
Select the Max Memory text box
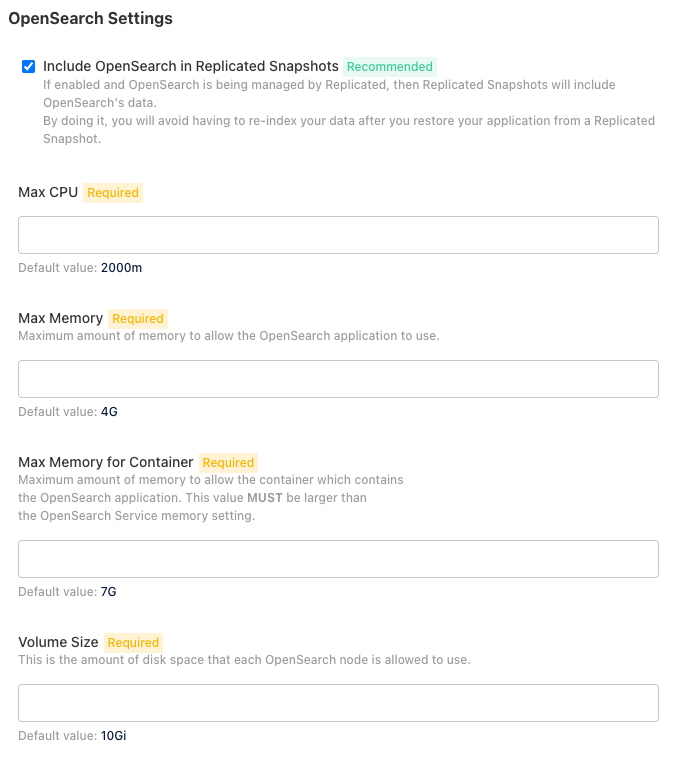338,379
